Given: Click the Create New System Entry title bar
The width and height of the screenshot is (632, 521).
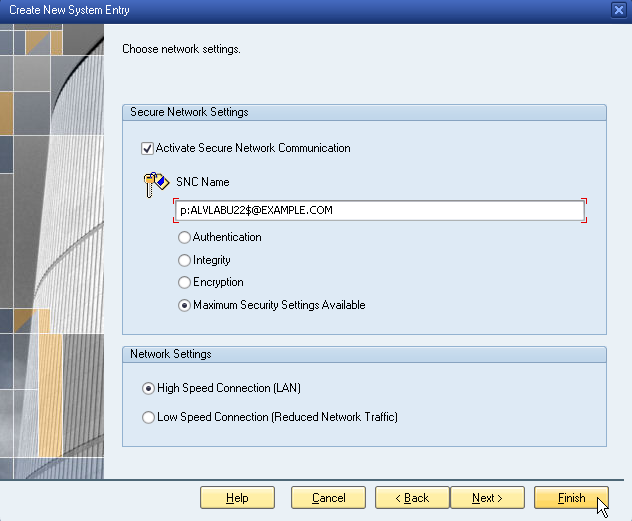Looking at the screenshot, I should 300,10.
